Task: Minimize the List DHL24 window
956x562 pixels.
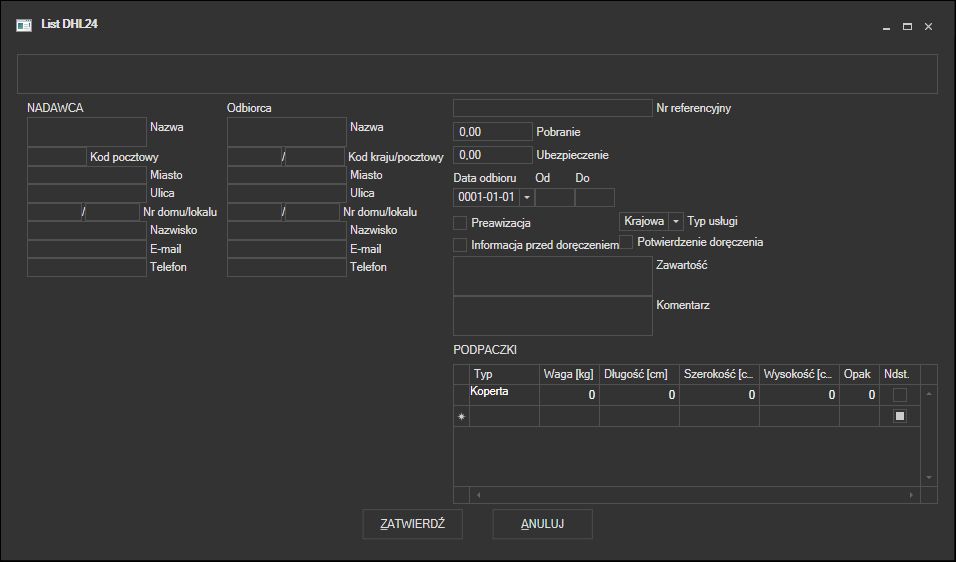Action: coord(886,27)
